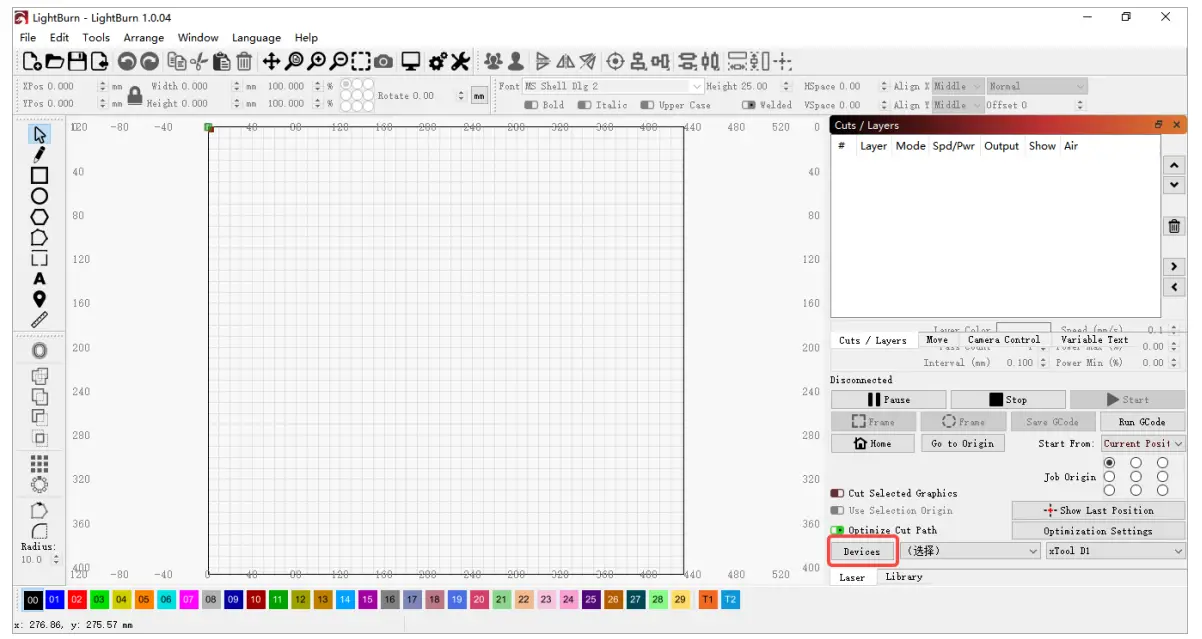Select the top-left Job Origin radio button
Image resolution: width=1202 pixels, height=639 pixels.
point(1109,463)
